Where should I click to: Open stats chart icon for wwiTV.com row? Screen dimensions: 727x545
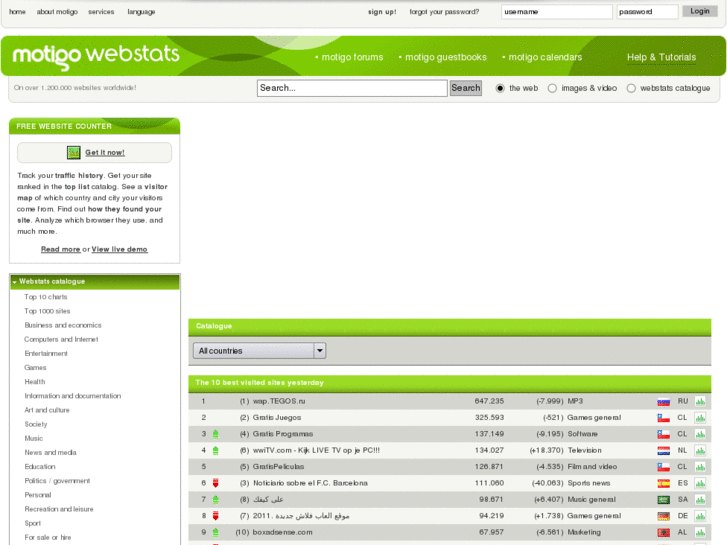click(x=700, y=450)
